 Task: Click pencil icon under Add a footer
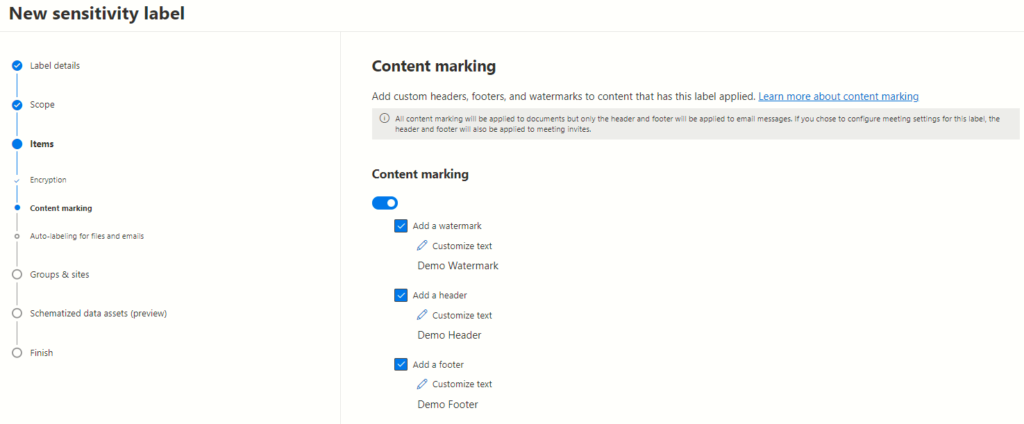click(422, 384)
